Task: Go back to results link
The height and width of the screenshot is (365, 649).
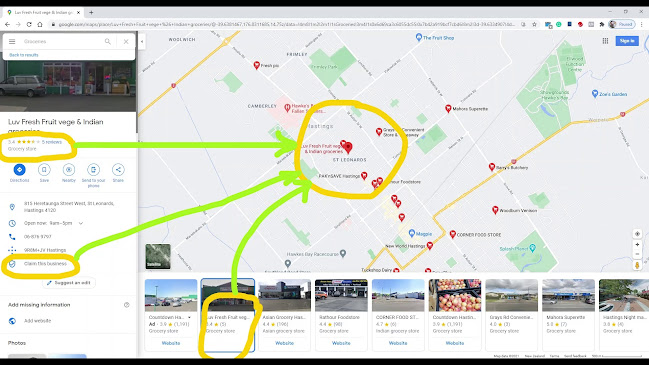Action: 24,55
